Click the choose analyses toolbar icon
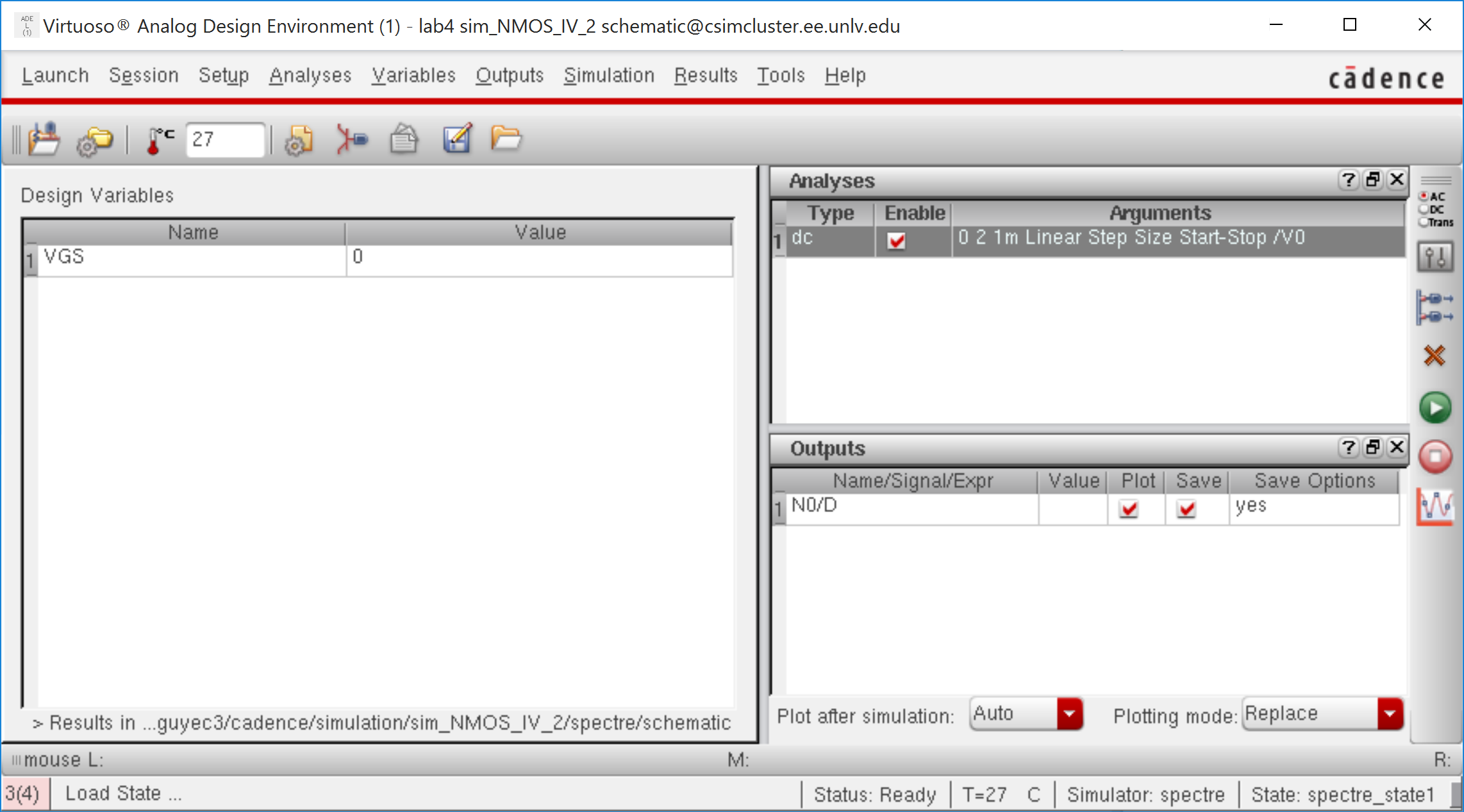1464x812 pixels. 352,139
